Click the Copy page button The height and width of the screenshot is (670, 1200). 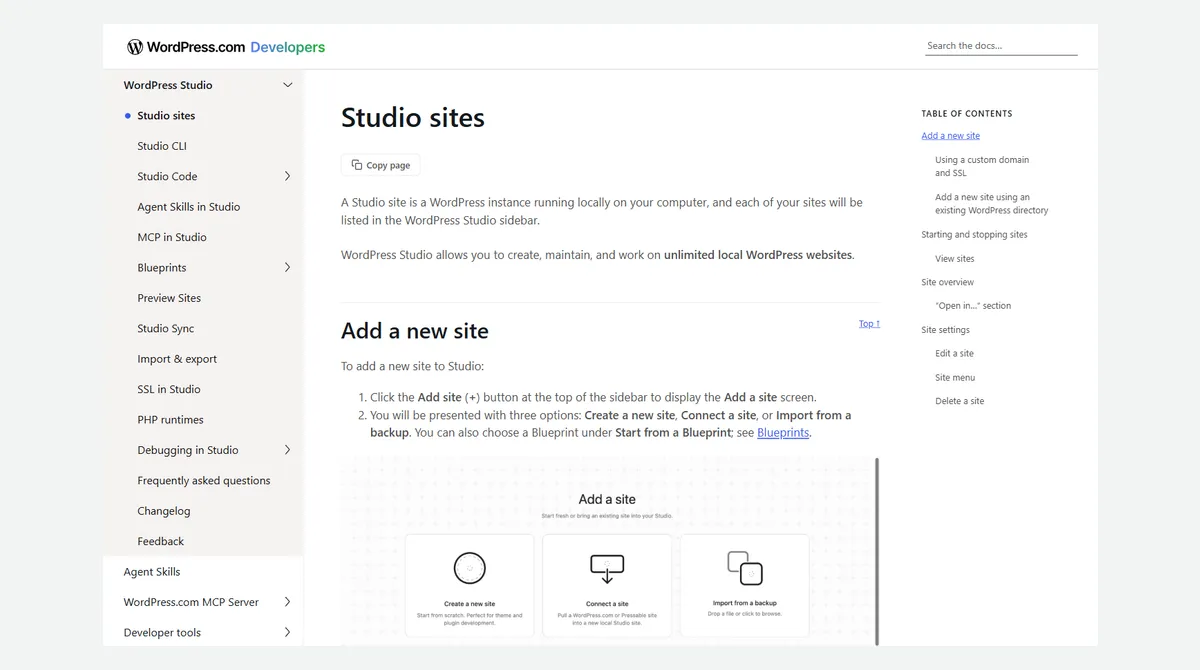[x=380, y=165]
